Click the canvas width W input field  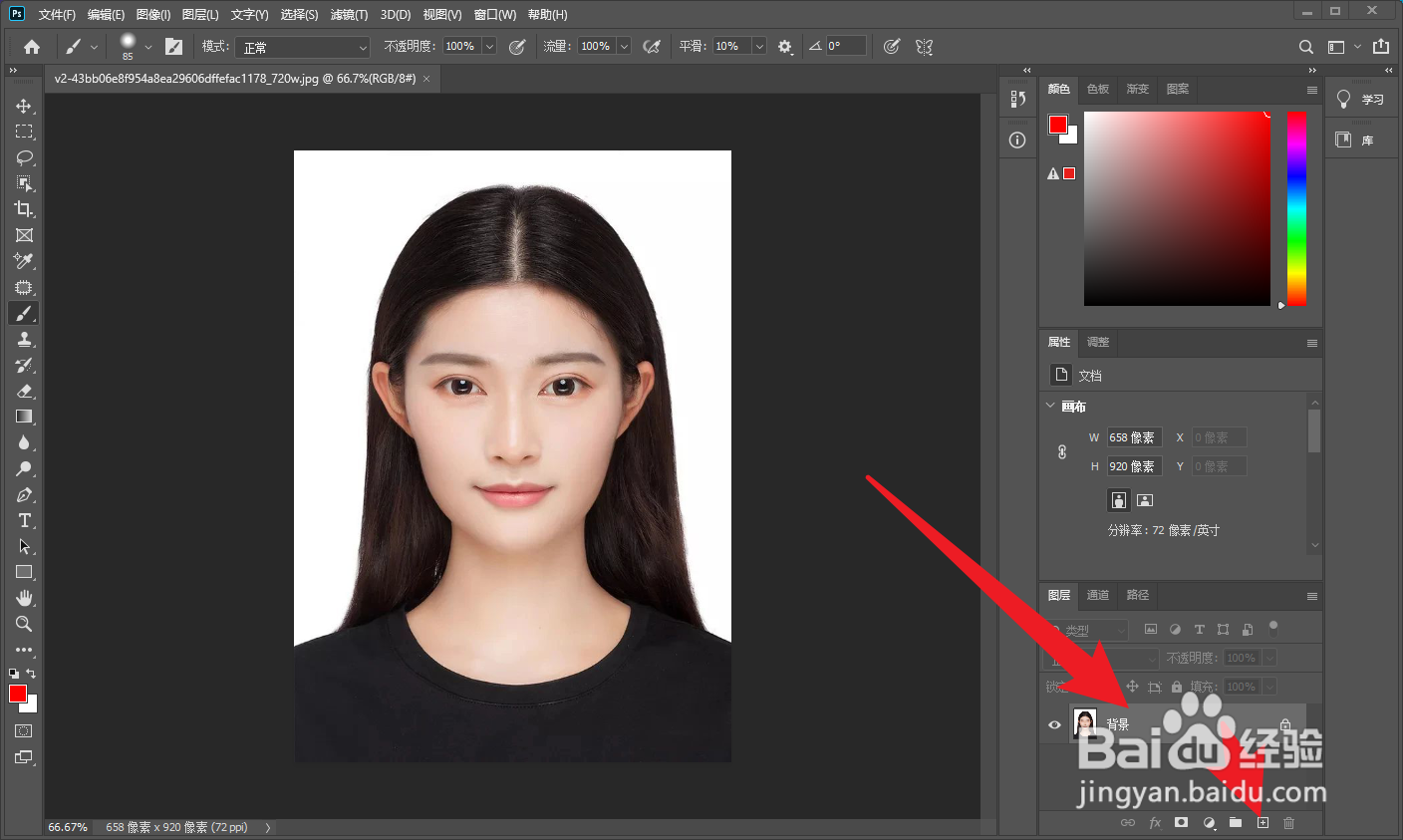point(1134,437)
